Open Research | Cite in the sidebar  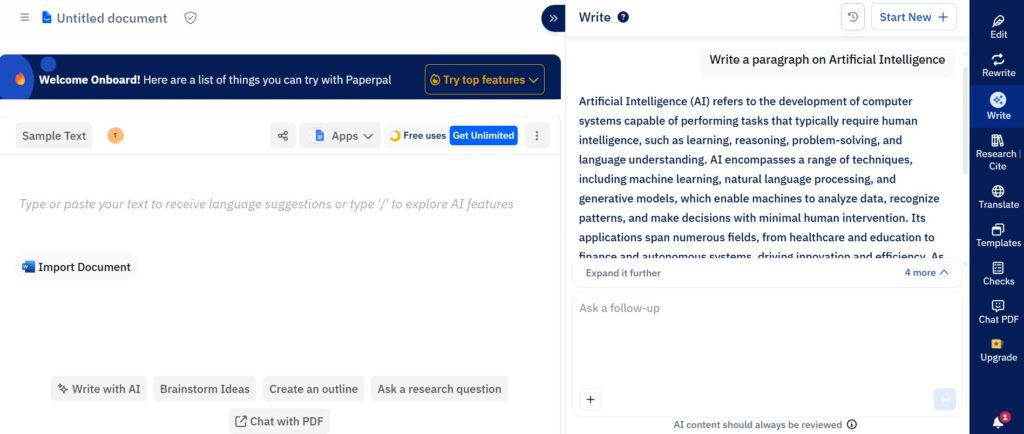click(x=998, y=152)
